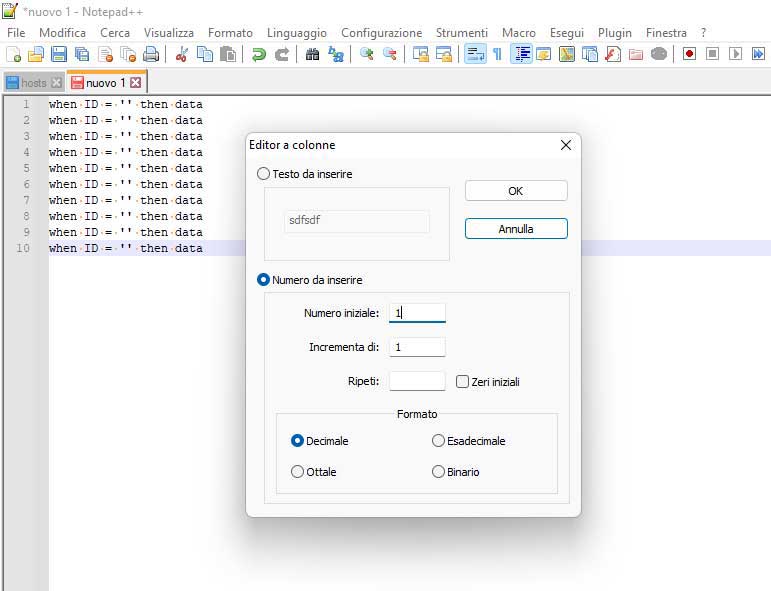
Task: Open the Plugin menu
Action: point(614,33)
